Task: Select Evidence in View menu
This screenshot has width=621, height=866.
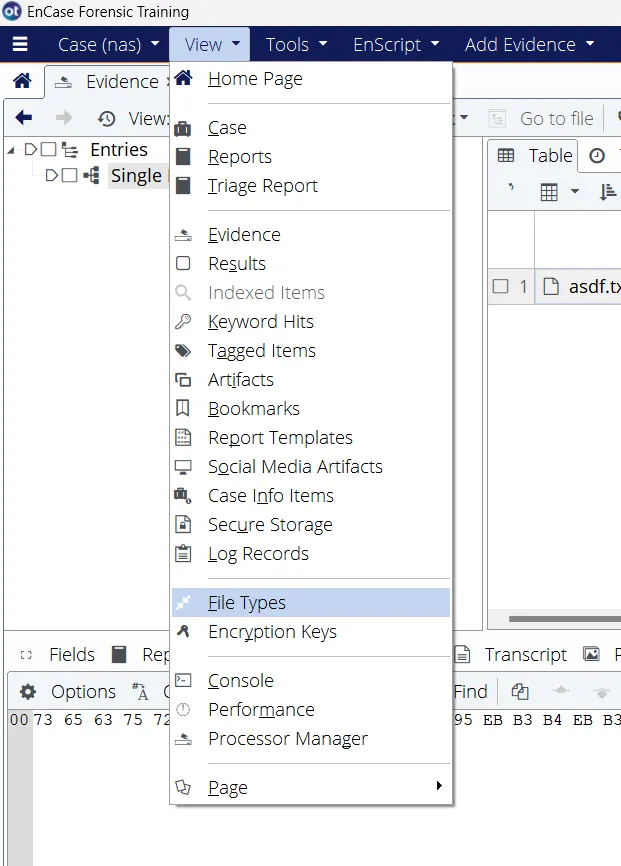Action: pyautogui.click(x=311, y=235)
